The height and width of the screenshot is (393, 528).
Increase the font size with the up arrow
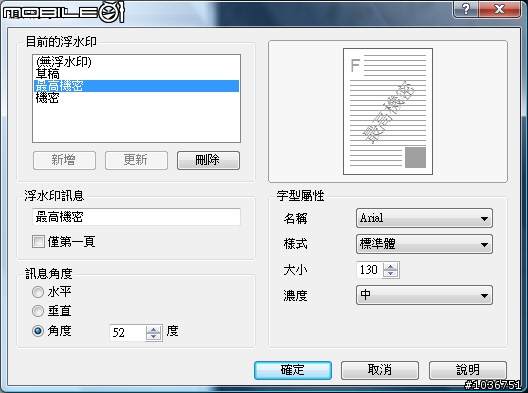391,267
